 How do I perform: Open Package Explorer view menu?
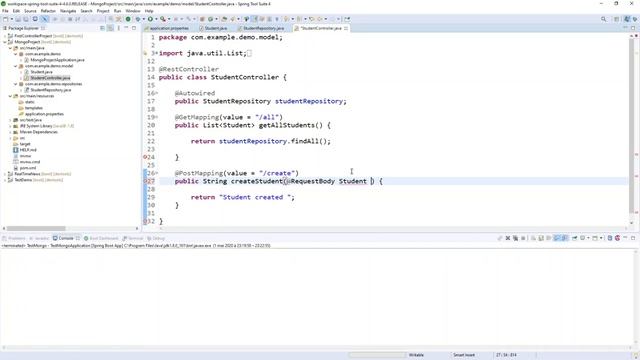pos(118,28)
